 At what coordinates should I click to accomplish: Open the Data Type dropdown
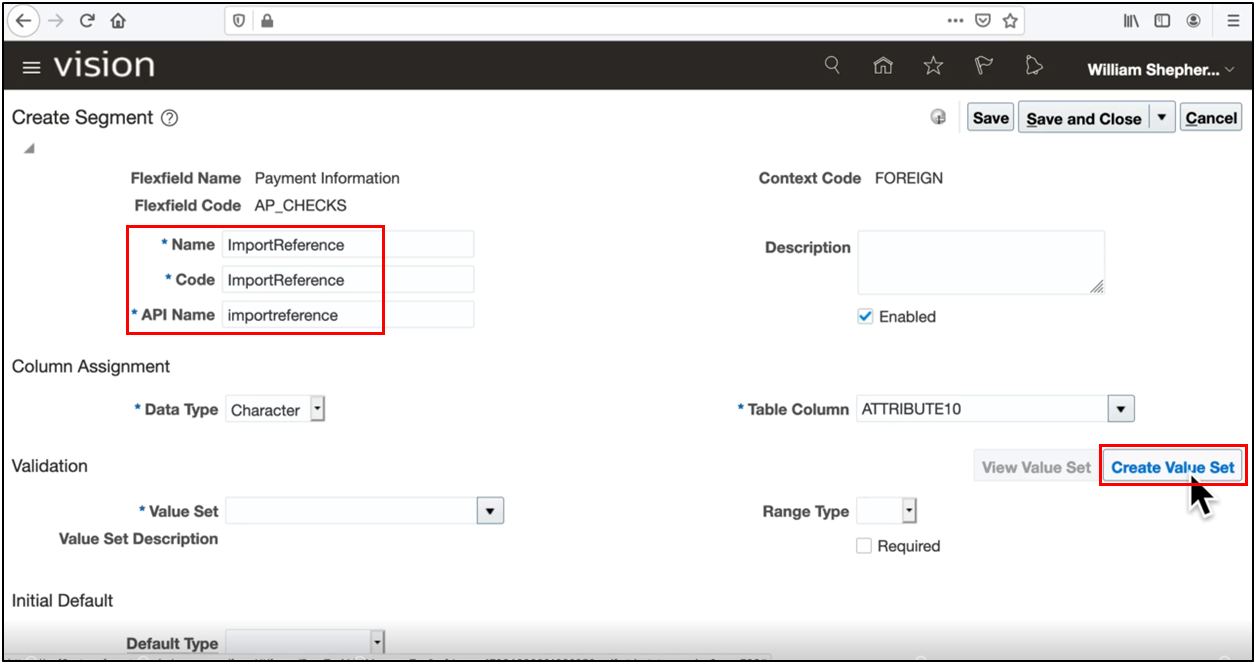point(318,408)
